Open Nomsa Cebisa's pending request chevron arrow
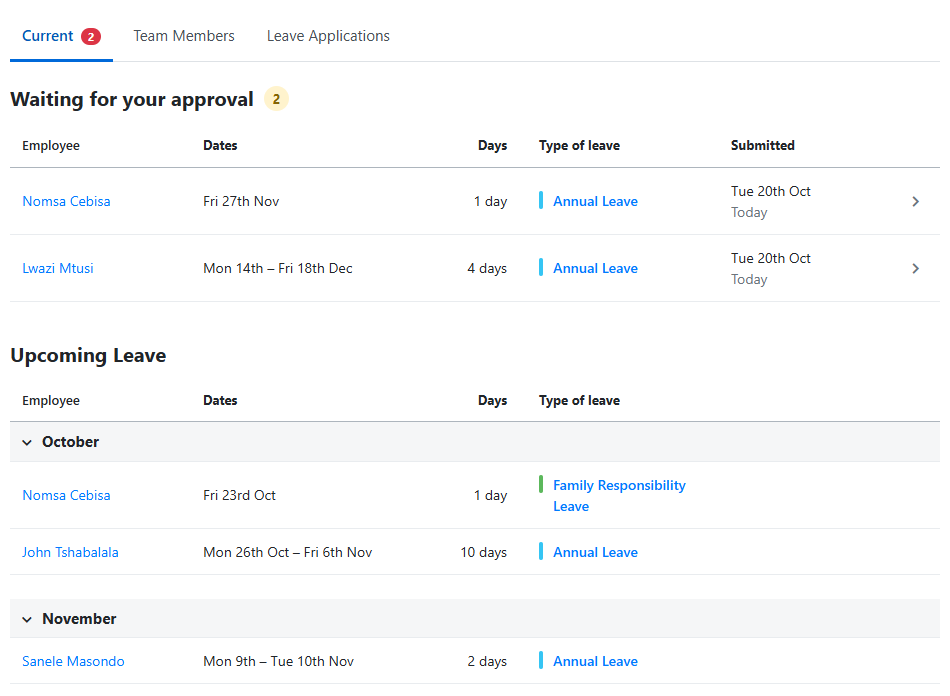This screenshot has width=950, height=696. (915, 202)
